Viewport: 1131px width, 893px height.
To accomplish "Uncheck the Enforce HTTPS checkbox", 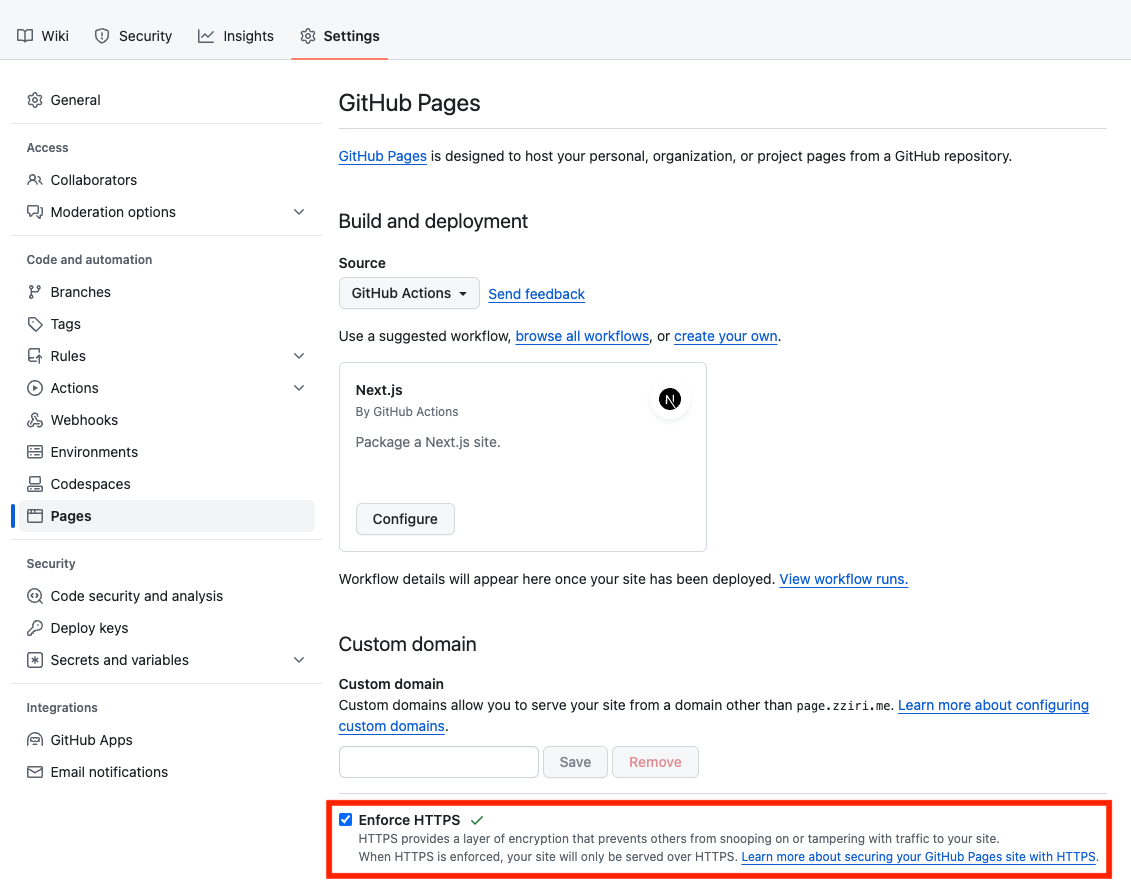I will click(x=346, y=819).
